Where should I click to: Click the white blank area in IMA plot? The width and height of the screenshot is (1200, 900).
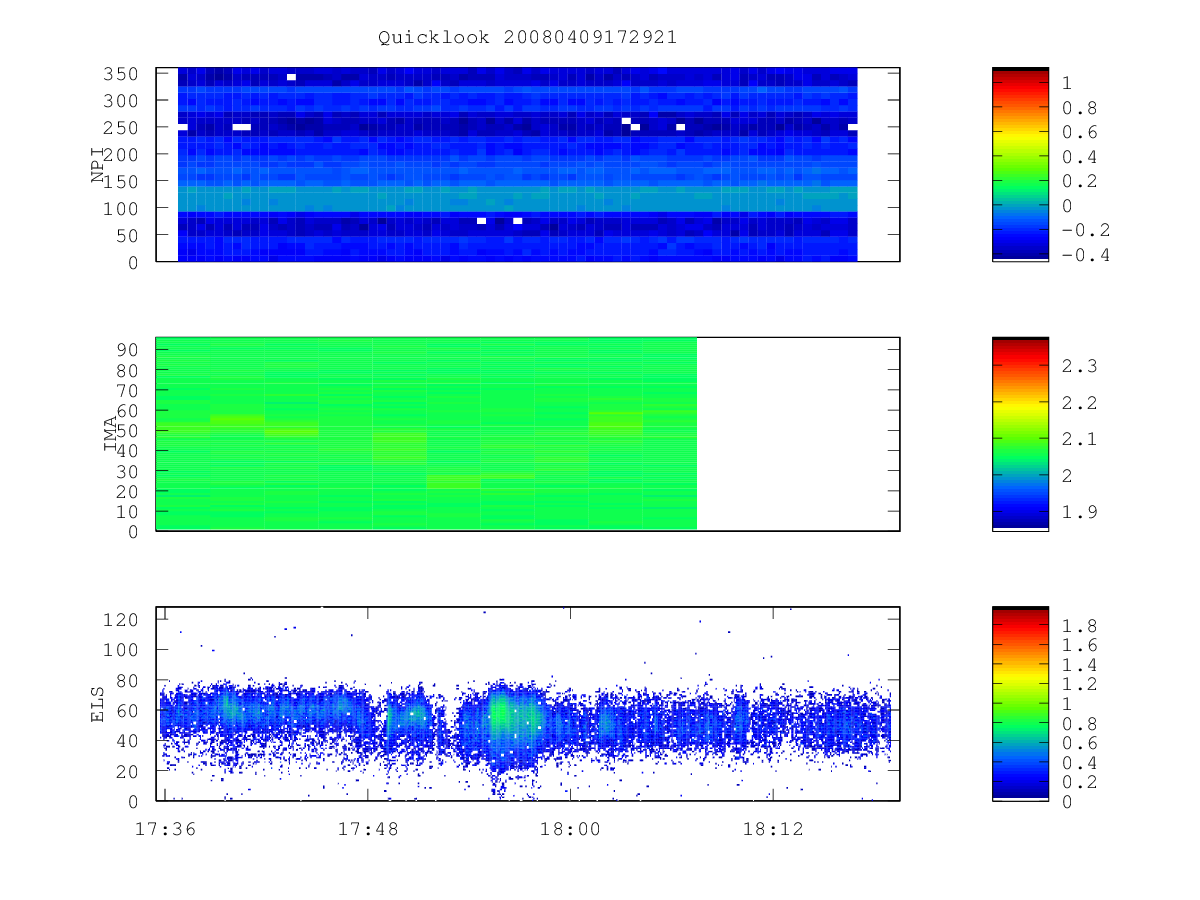pos(797,434)
